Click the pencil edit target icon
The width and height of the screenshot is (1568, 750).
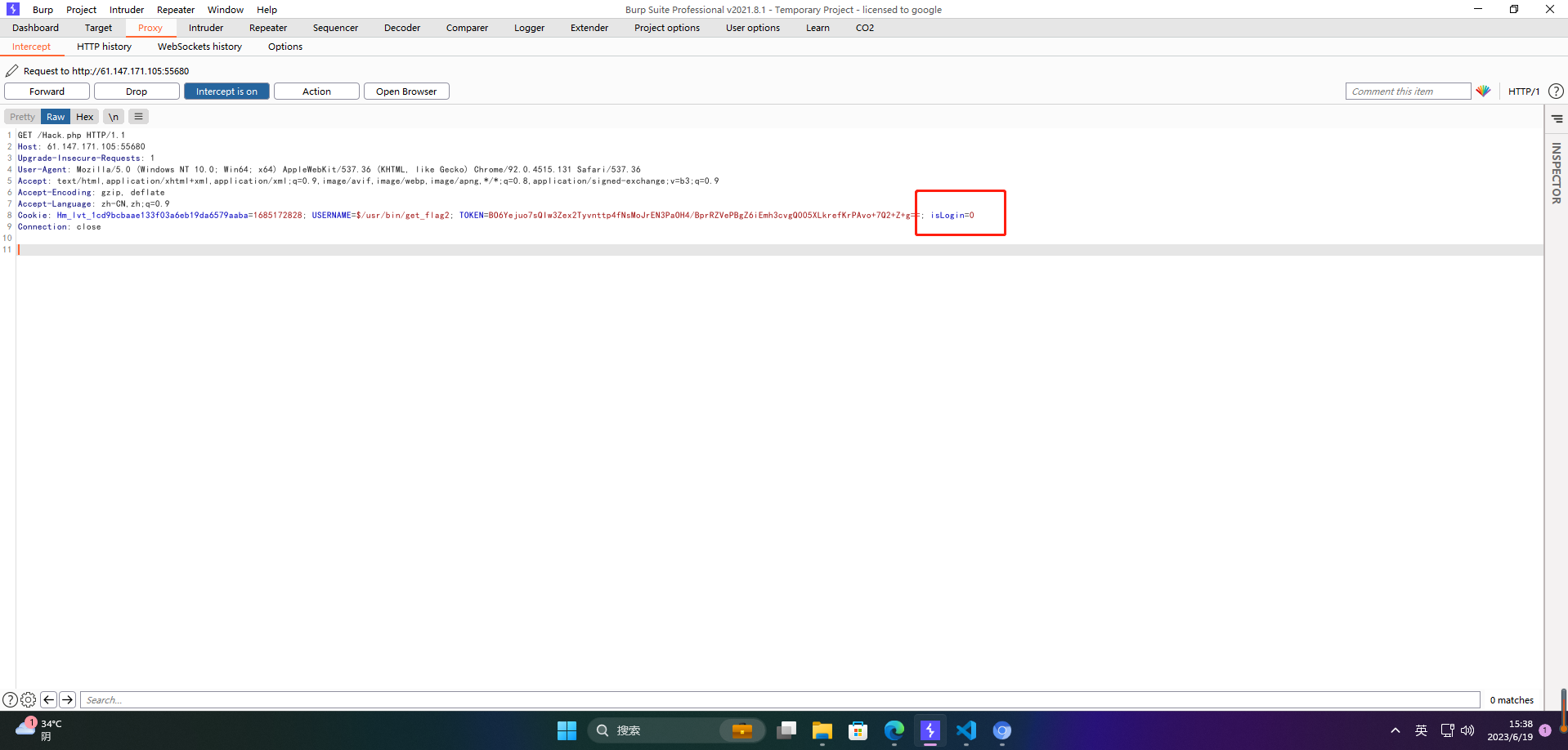coord(11,71)
